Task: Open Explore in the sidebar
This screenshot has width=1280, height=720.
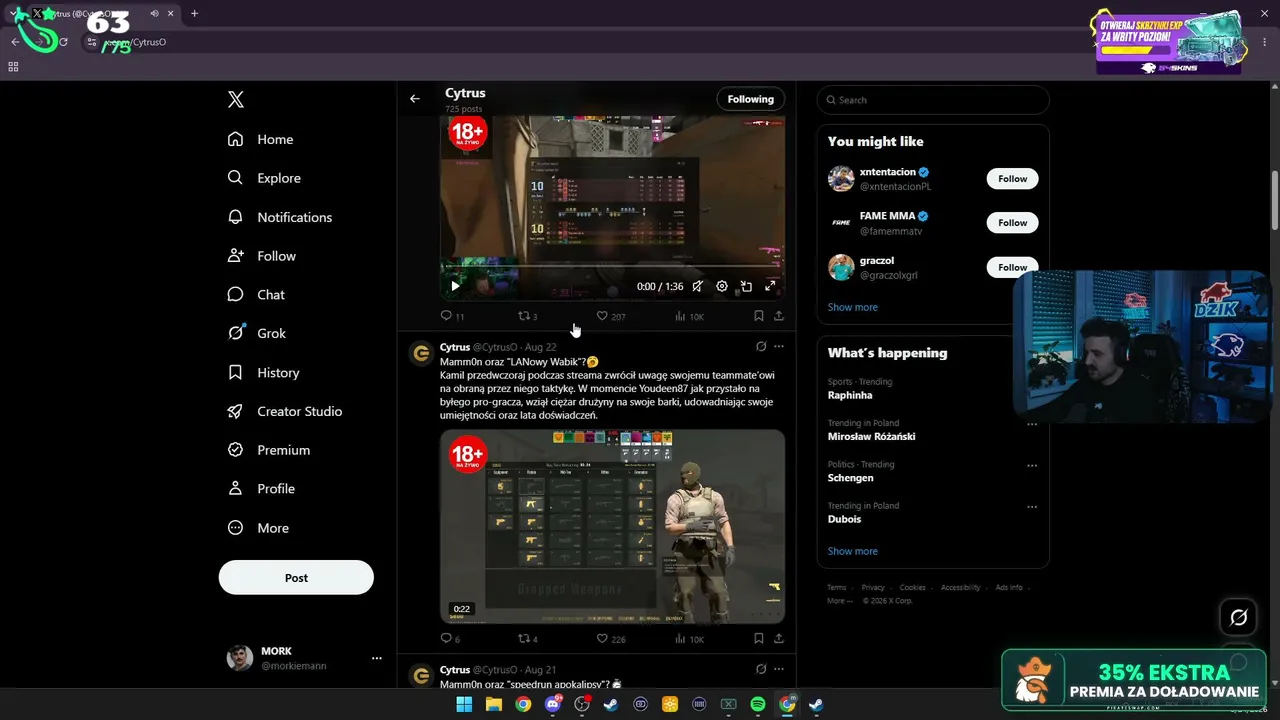Action: [x=265, y=178]
